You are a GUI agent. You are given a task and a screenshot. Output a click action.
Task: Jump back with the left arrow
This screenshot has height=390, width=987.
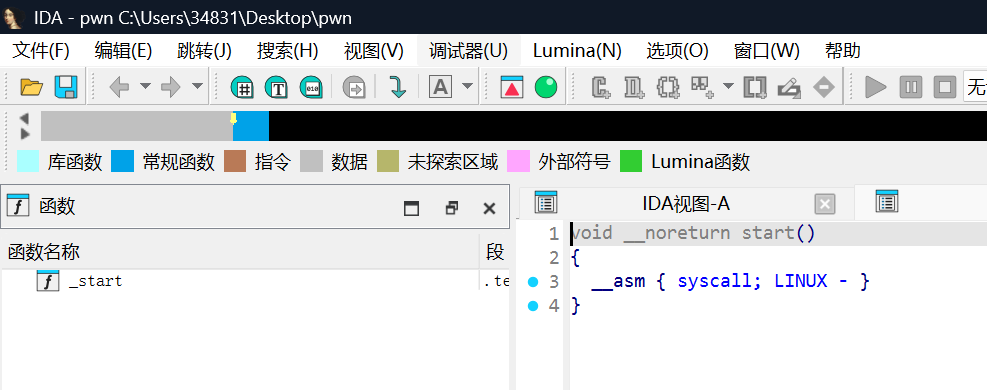(120, 87)
